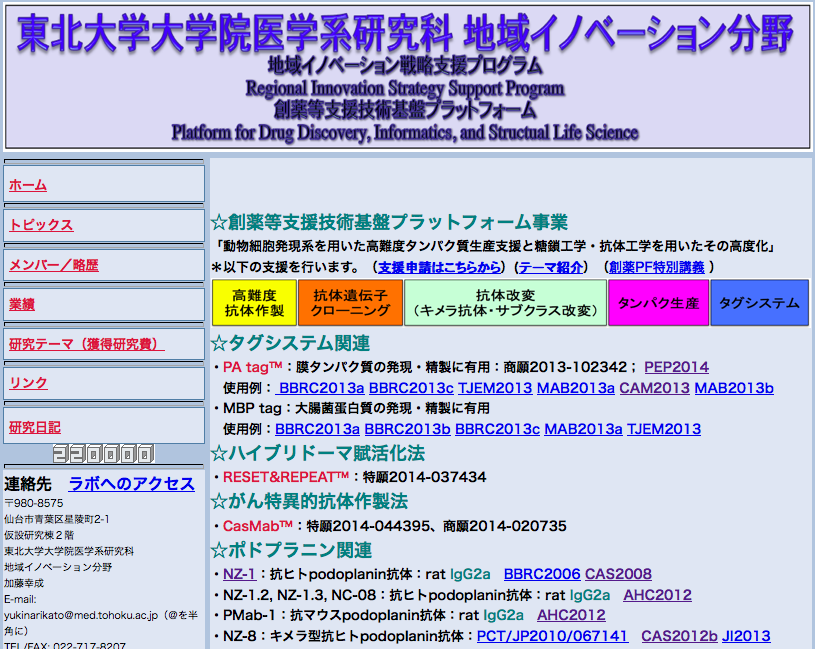Open the CAM2013 link

point(654,388)
